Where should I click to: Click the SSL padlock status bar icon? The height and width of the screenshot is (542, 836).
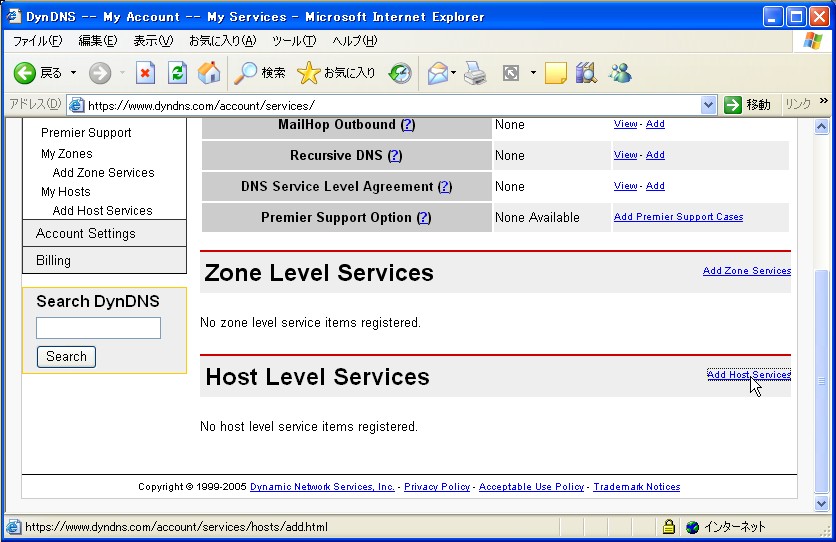669,527
